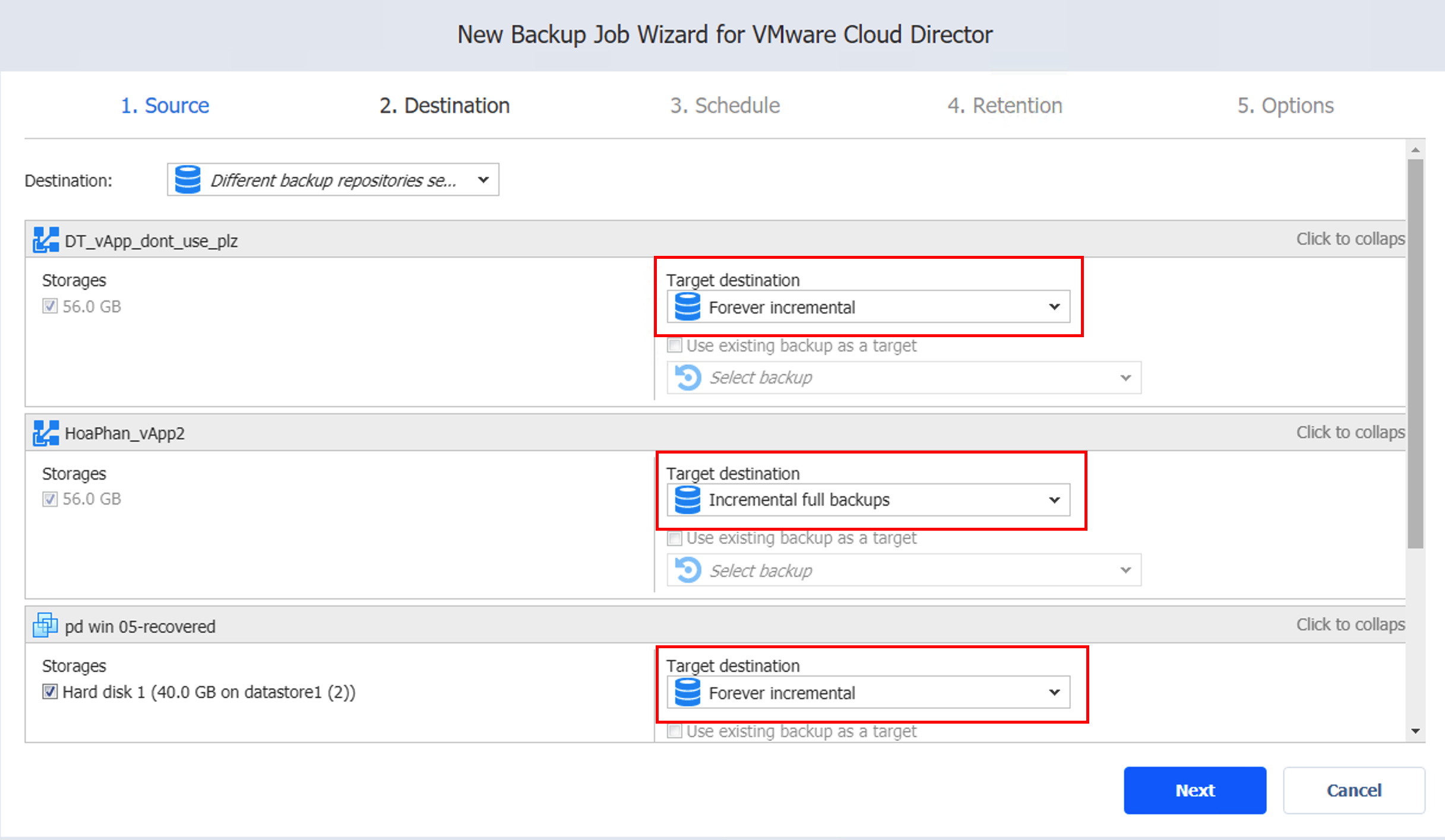Collapse the pd win 05-recovered section

coord(1350,625)
